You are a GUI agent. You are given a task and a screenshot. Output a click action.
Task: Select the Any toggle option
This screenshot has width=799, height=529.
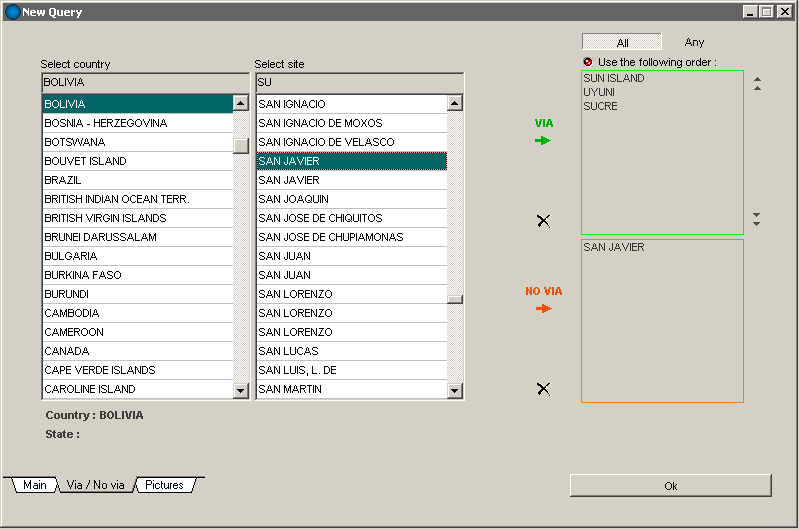tap(694, 43)
